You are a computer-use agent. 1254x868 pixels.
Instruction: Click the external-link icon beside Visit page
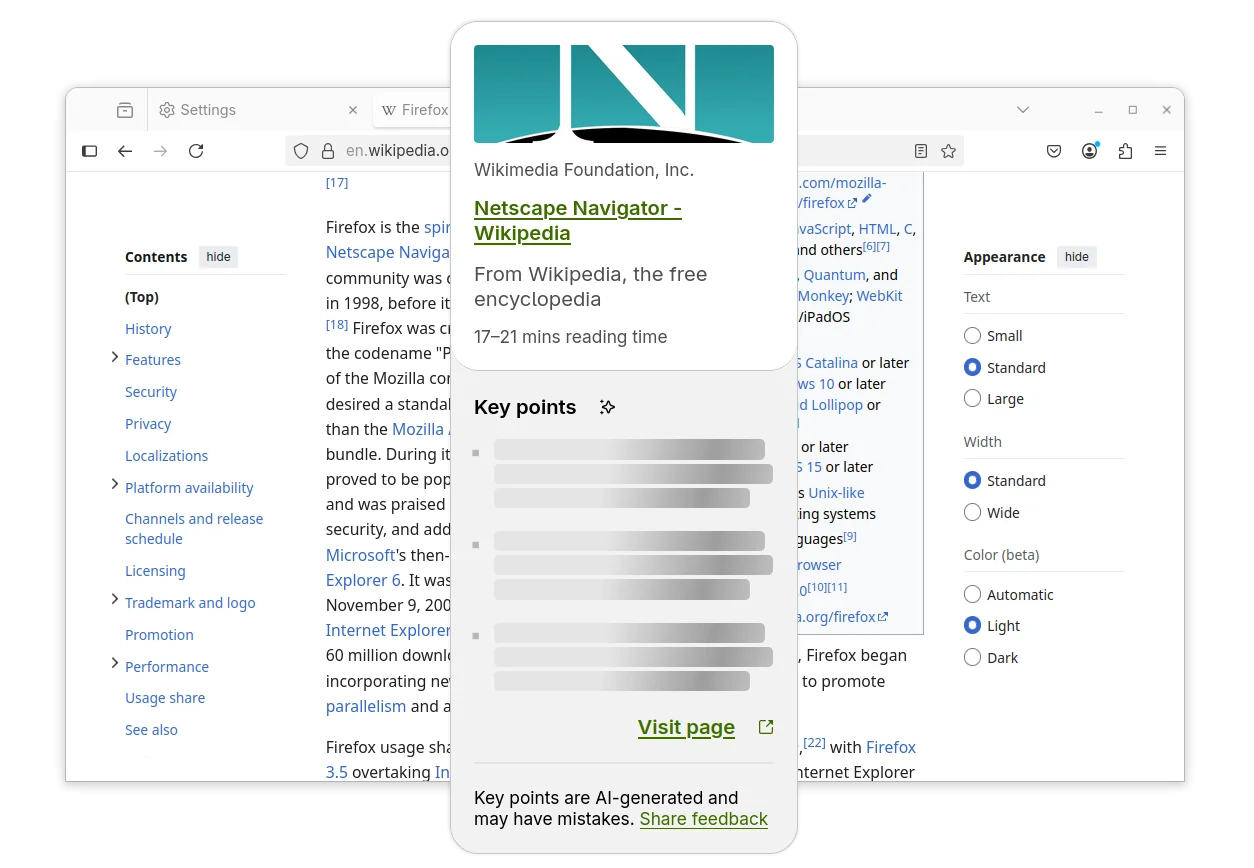coord(766,727)
